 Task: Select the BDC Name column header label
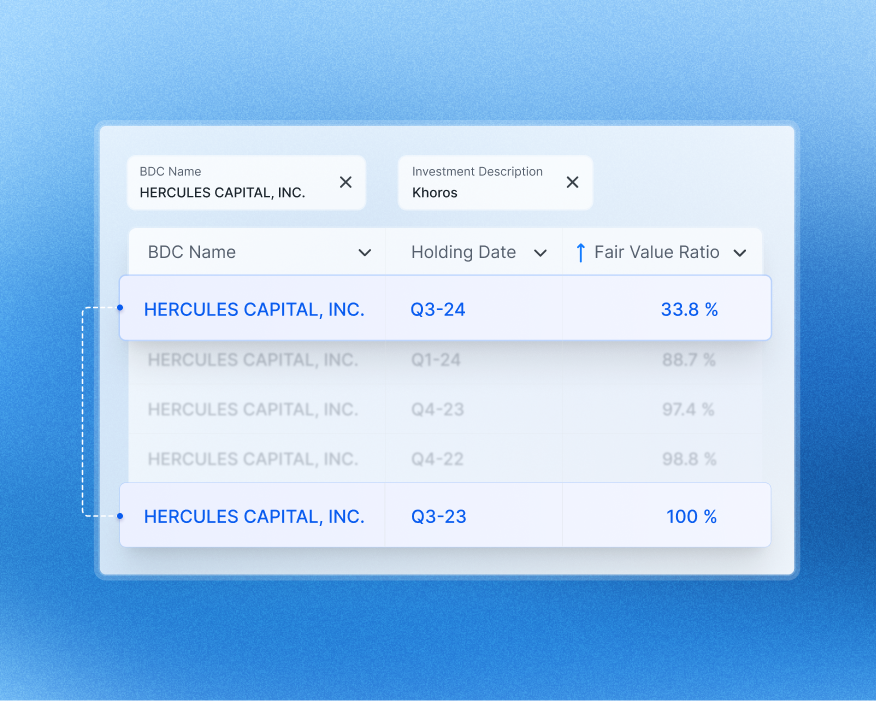192,252
